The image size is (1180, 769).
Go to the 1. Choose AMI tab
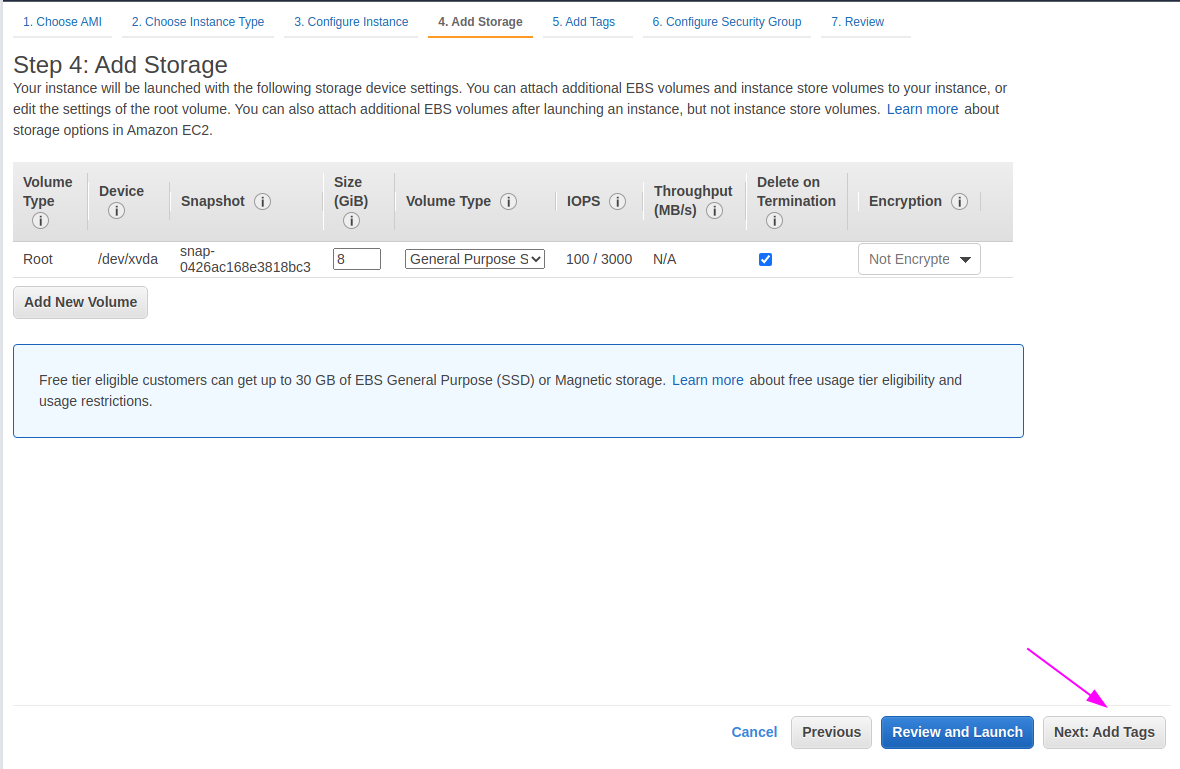pos(62,22)
